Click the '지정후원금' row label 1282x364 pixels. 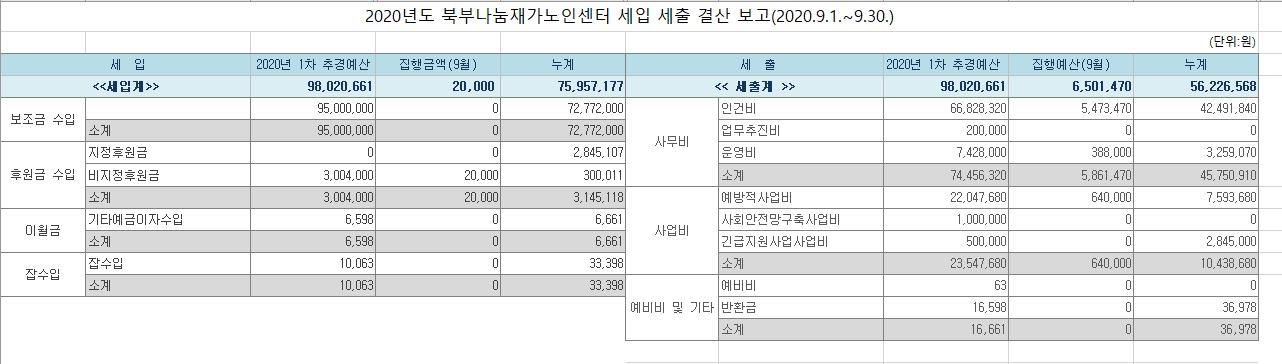[x=168, y=152]
